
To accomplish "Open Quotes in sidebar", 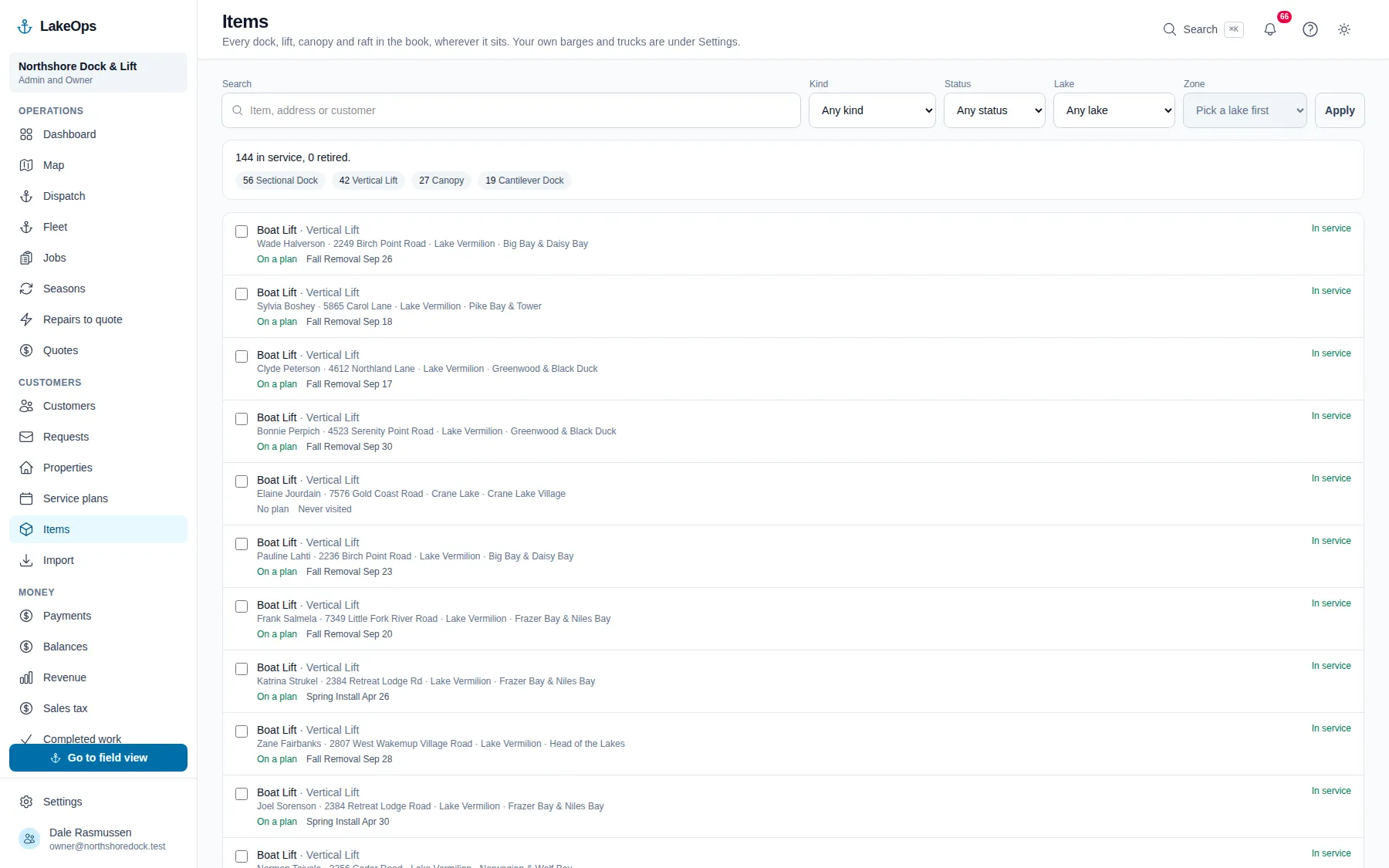I will coord(98,350).
